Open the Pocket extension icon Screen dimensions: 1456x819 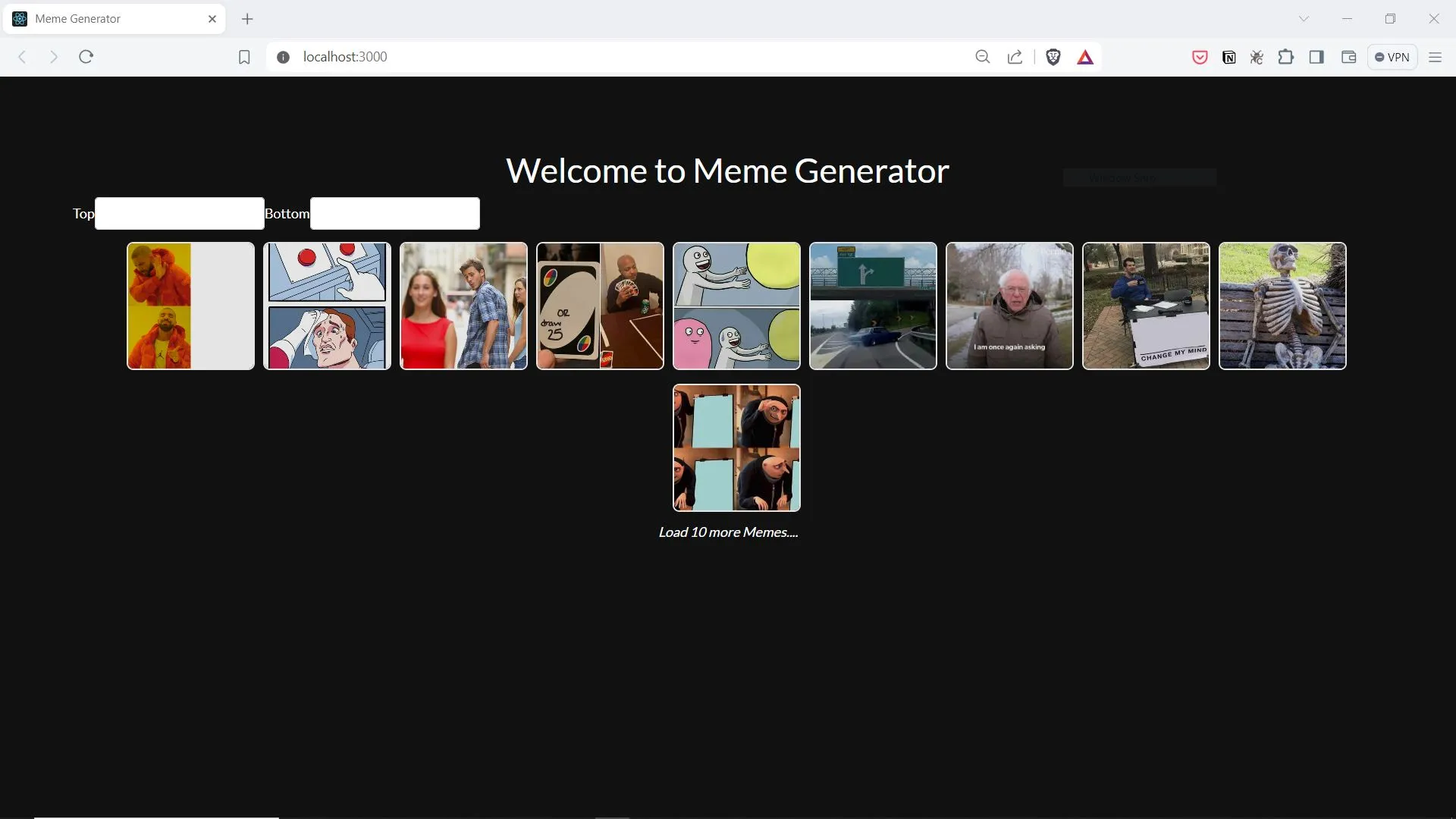click(x=1200, y=57)
